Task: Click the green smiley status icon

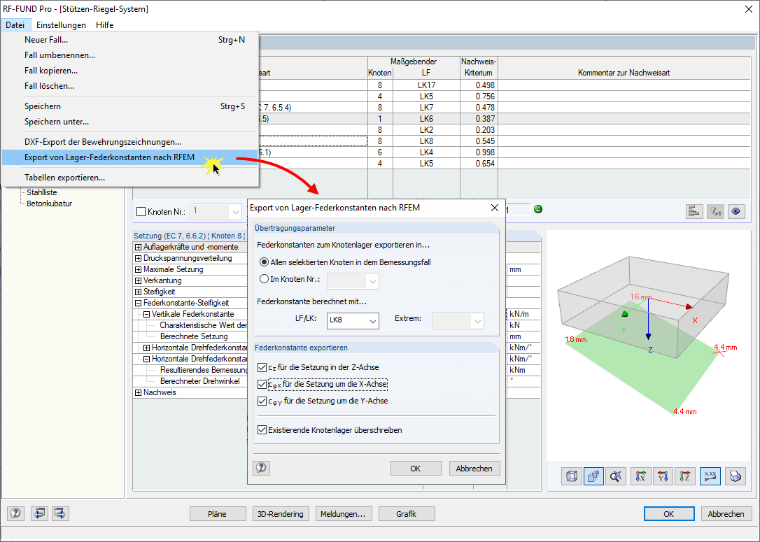Action: coord(538,209)
